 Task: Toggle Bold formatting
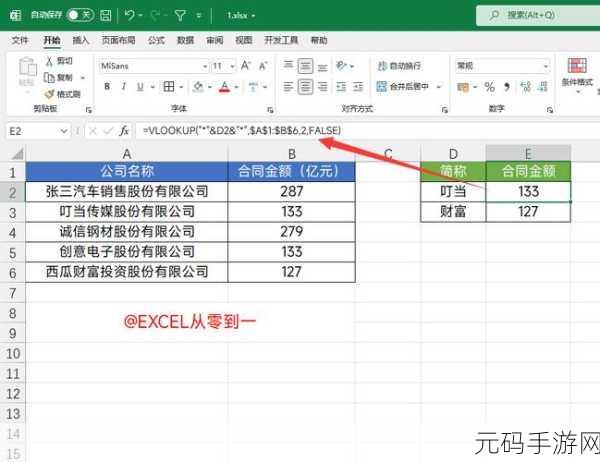(107, 87)
